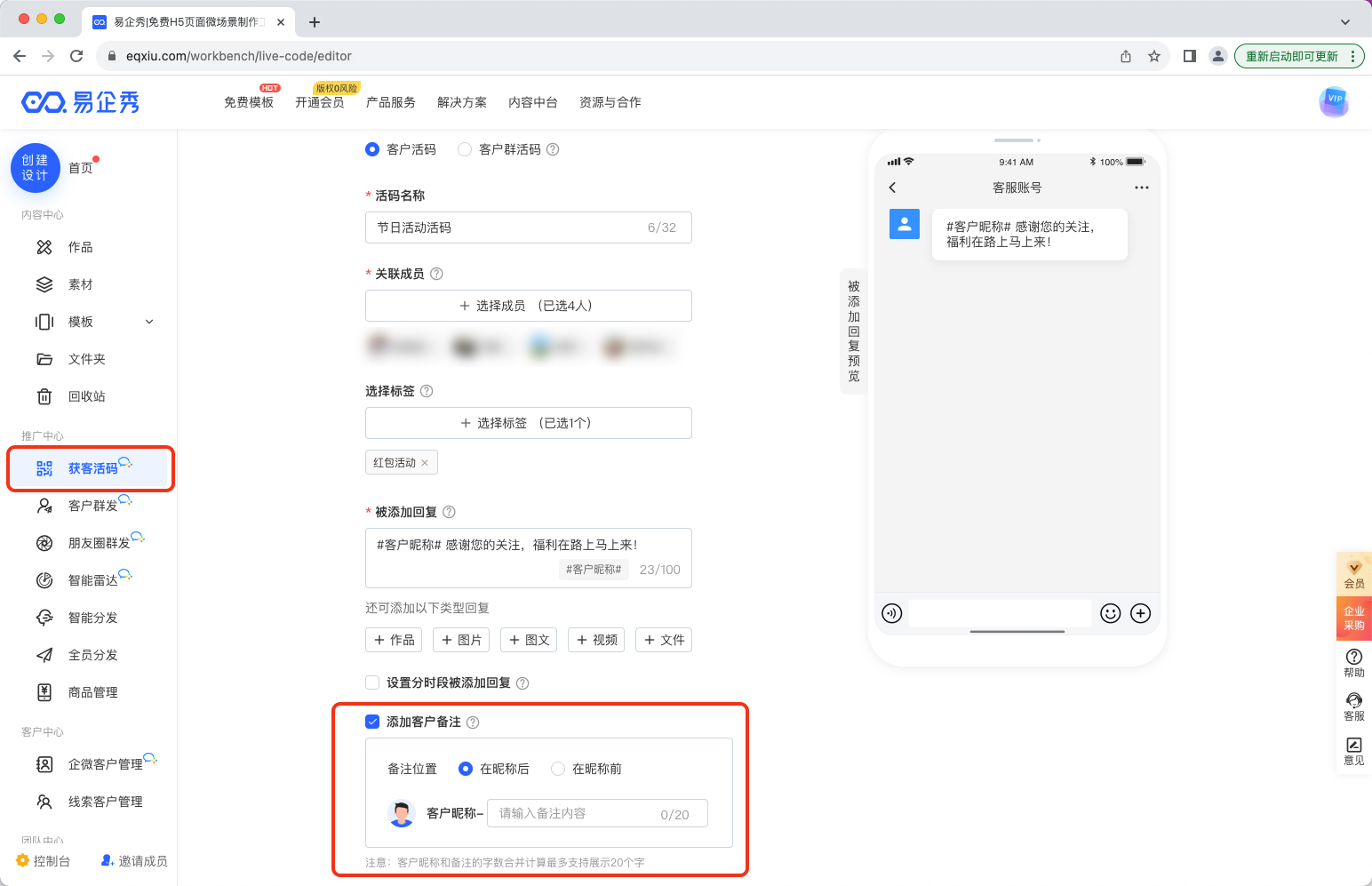Uncheck 添加客户备注 checkbox
Screen dimensions: 1372x886
click(x=372, y=722)
